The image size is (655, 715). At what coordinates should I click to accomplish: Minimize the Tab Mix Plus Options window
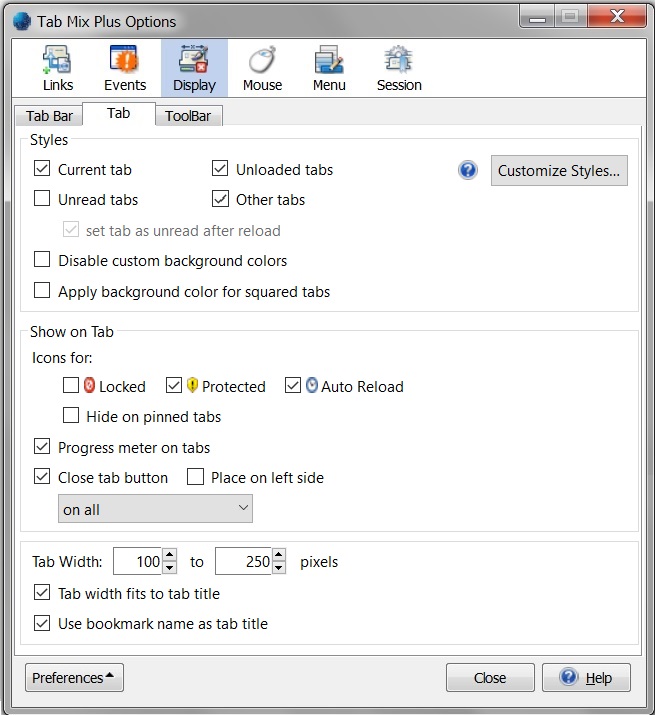tap(537, 17)
